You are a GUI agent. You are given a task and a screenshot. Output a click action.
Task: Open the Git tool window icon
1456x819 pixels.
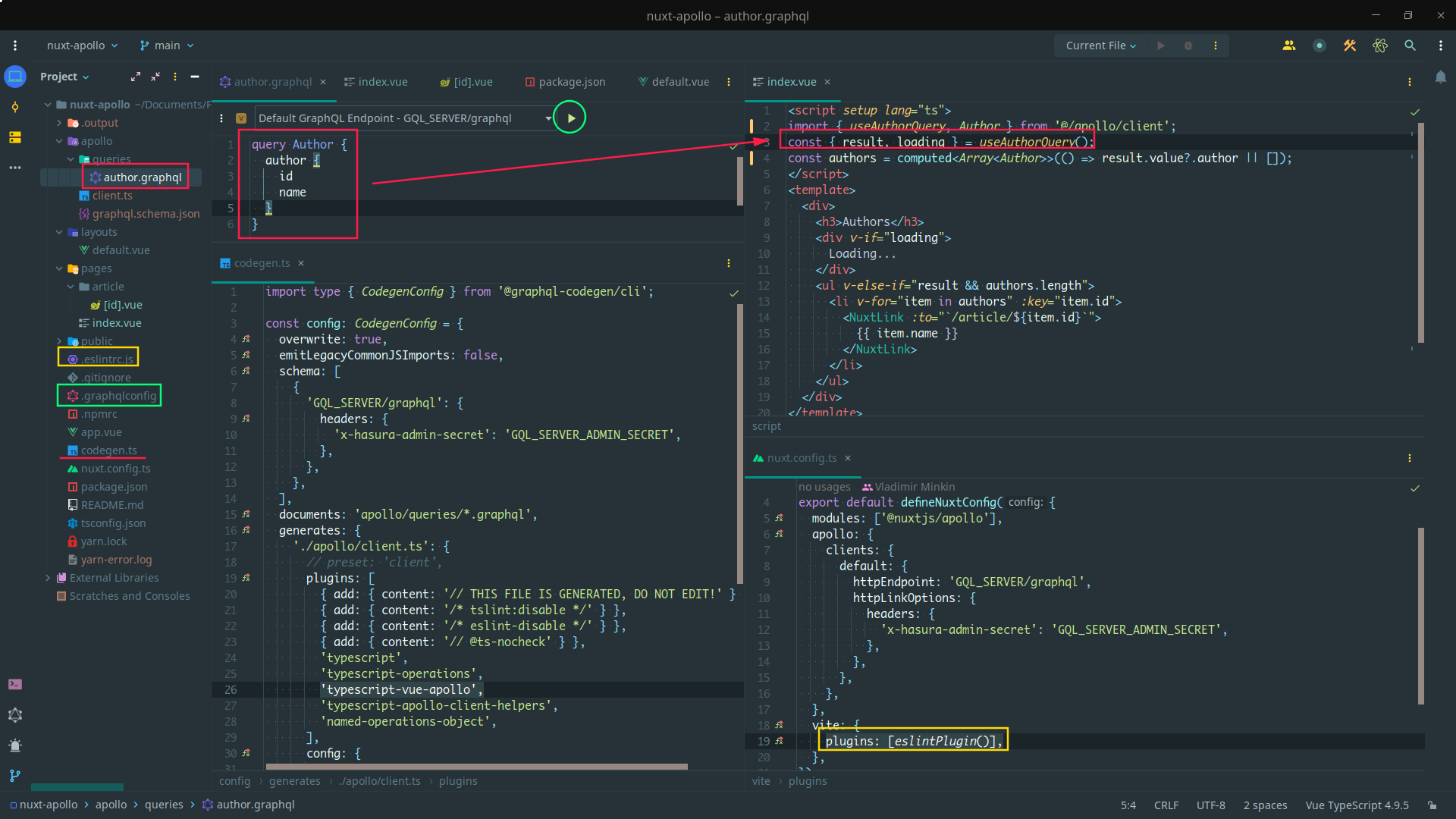[x=15, y=776]
